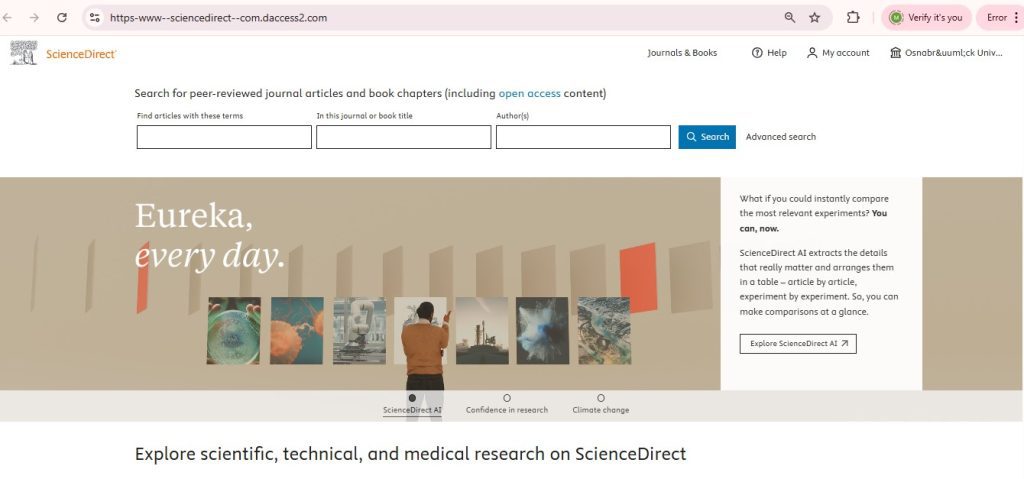Click the jellyfish artwork thumbnail in banner

[x=297, y=330]
